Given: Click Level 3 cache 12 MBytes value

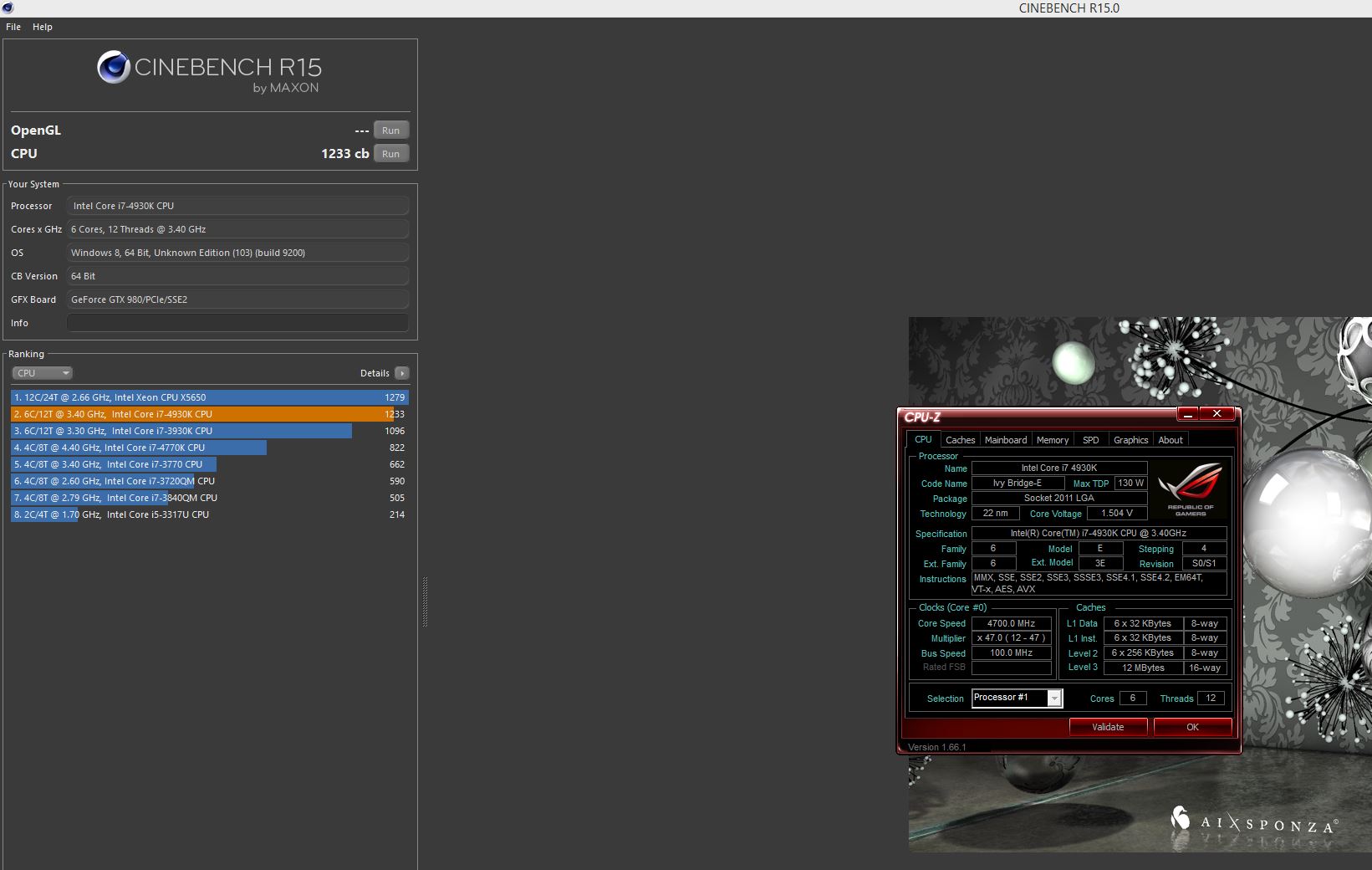Looking at the screenshot, I should [x=1143, y=668].
